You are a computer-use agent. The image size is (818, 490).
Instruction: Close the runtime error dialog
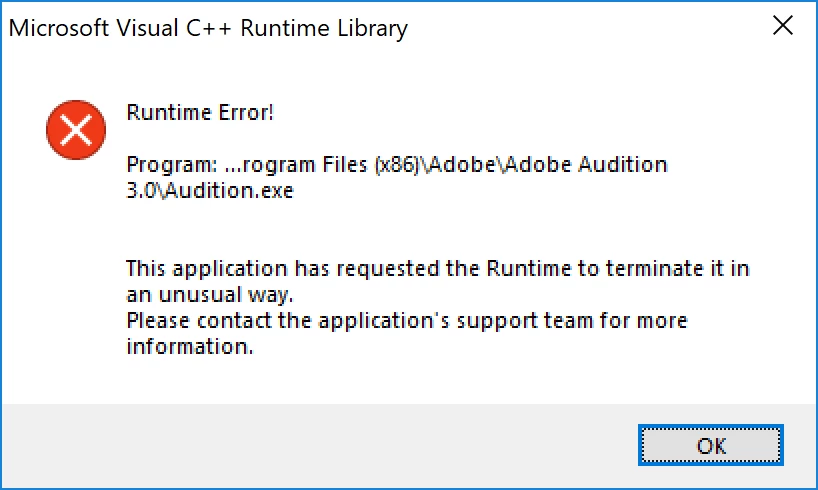pos(783,26)
